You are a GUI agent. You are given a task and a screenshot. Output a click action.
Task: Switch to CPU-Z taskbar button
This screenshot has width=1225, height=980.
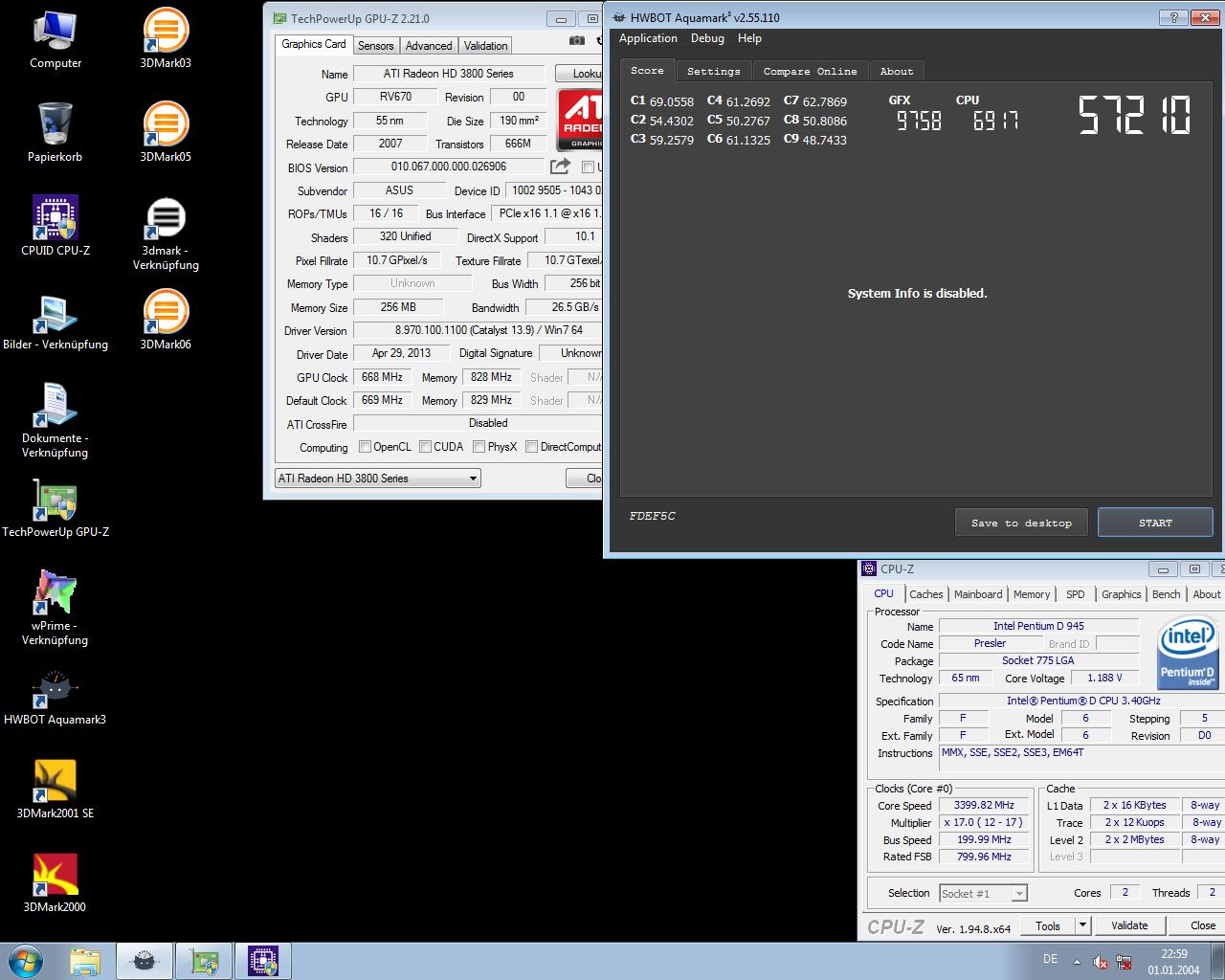pyautogui.click(x=263, y=961)
